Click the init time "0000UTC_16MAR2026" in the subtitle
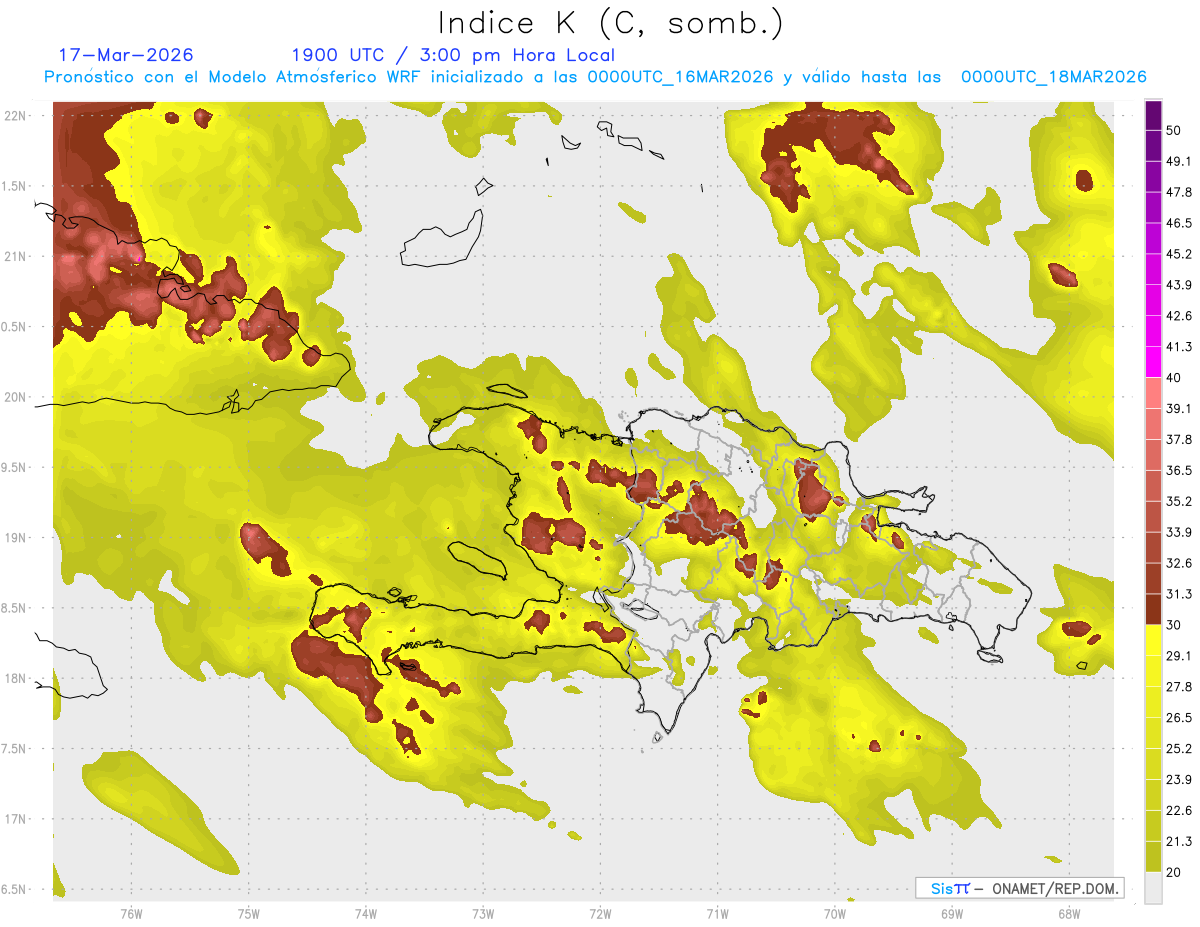The height and width of the screenshot is (927, 1200). click(x=680, y=77)
